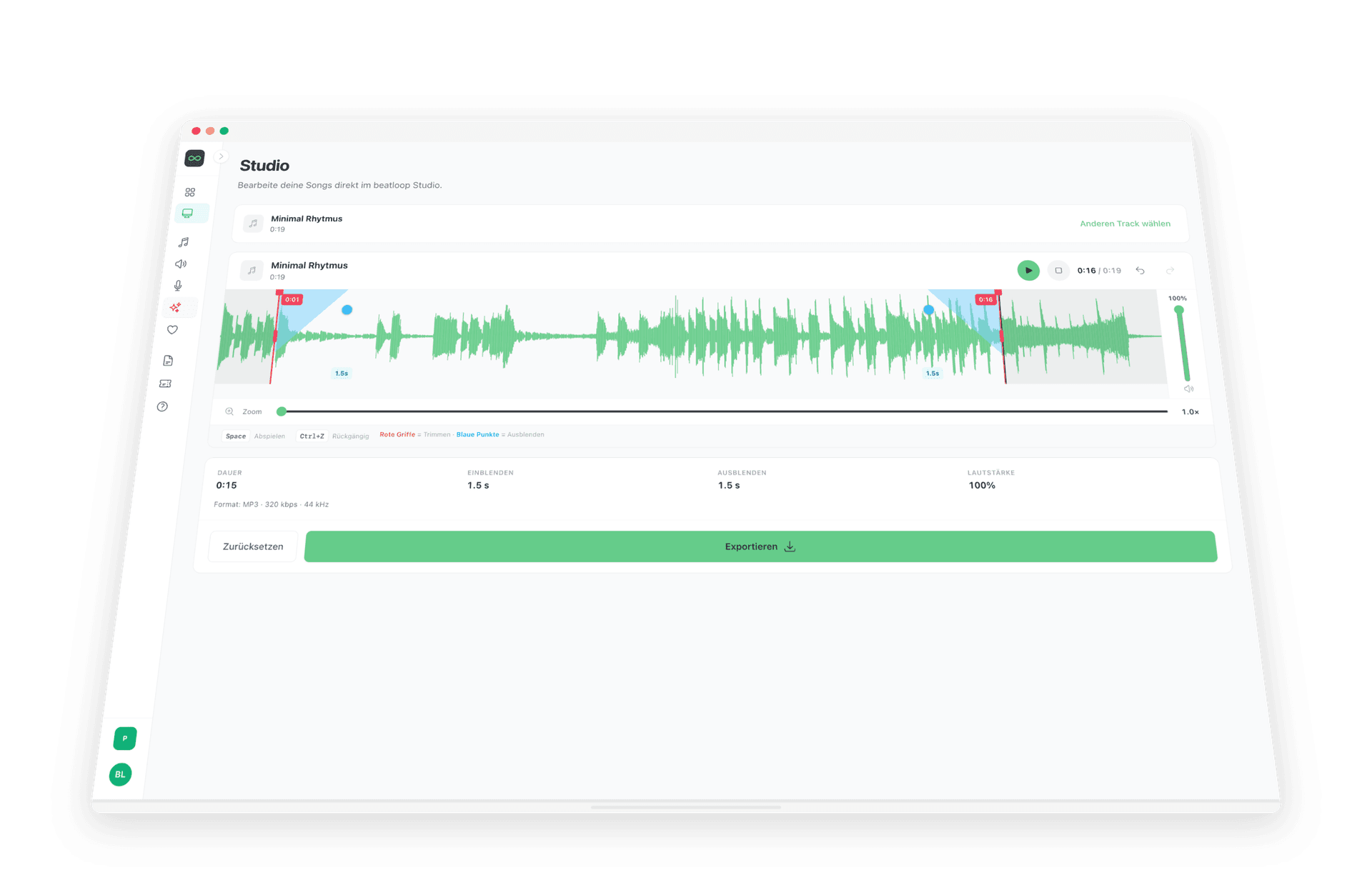Click the undo arrow above the waveform
The height and width of the screenshot is (875, 1372).
coord(1140,271)
